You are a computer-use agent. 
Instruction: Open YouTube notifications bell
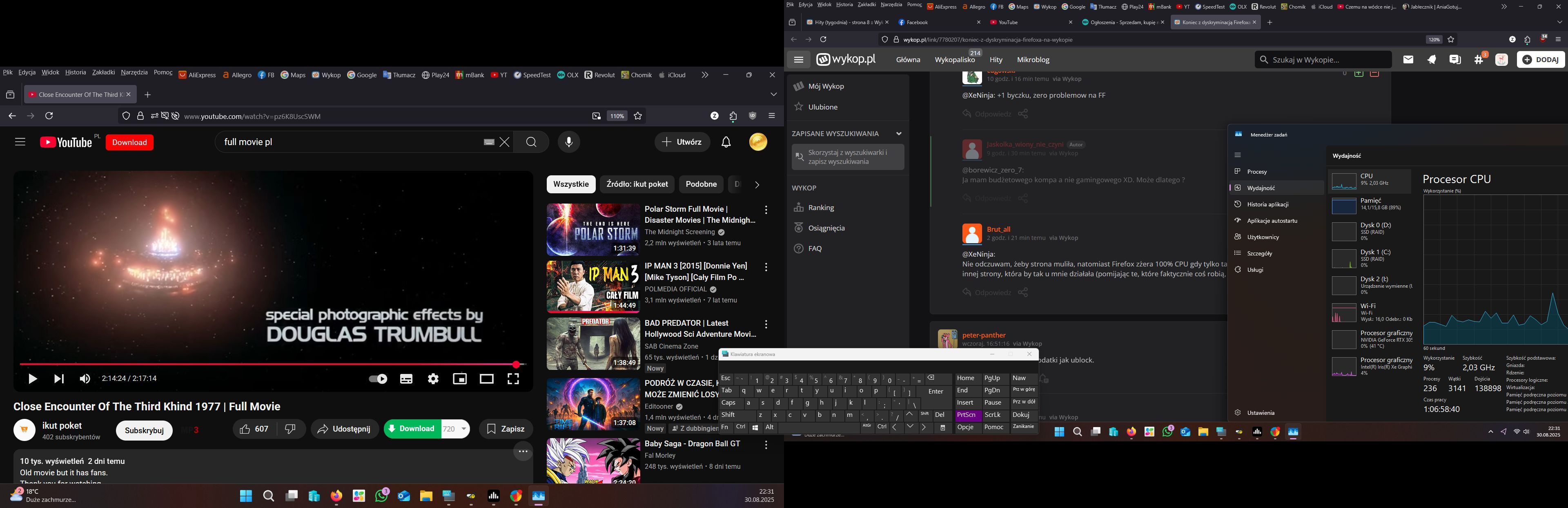click(726, 142)
